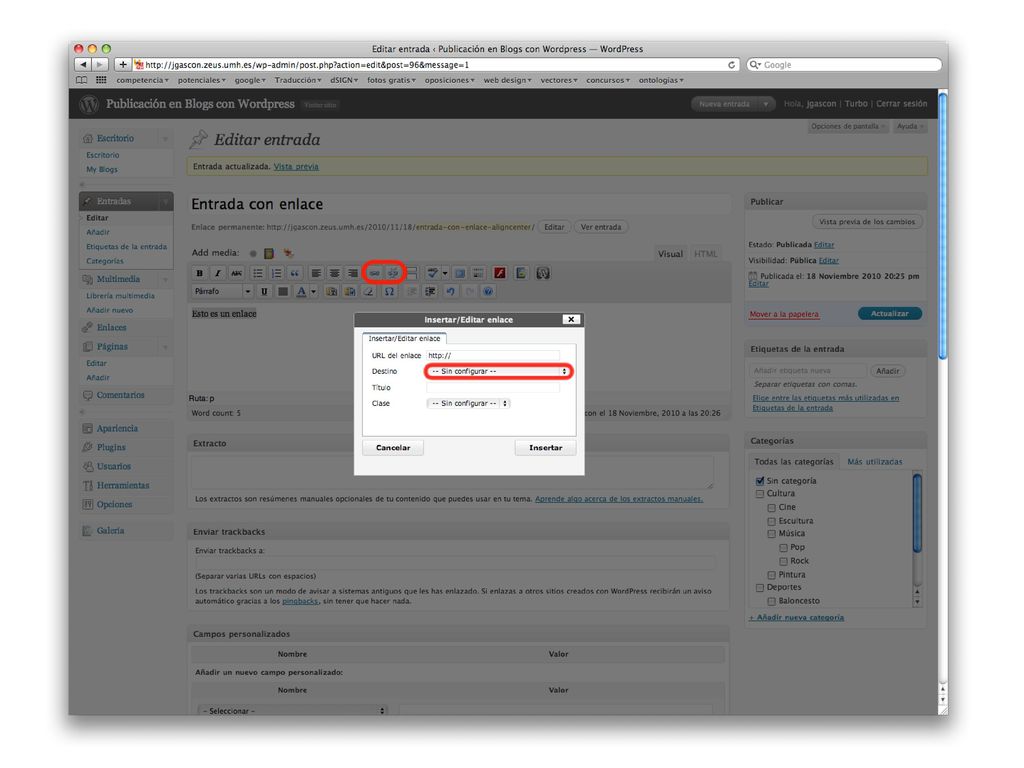Switch to the HTML editor tab

(705, 254)
